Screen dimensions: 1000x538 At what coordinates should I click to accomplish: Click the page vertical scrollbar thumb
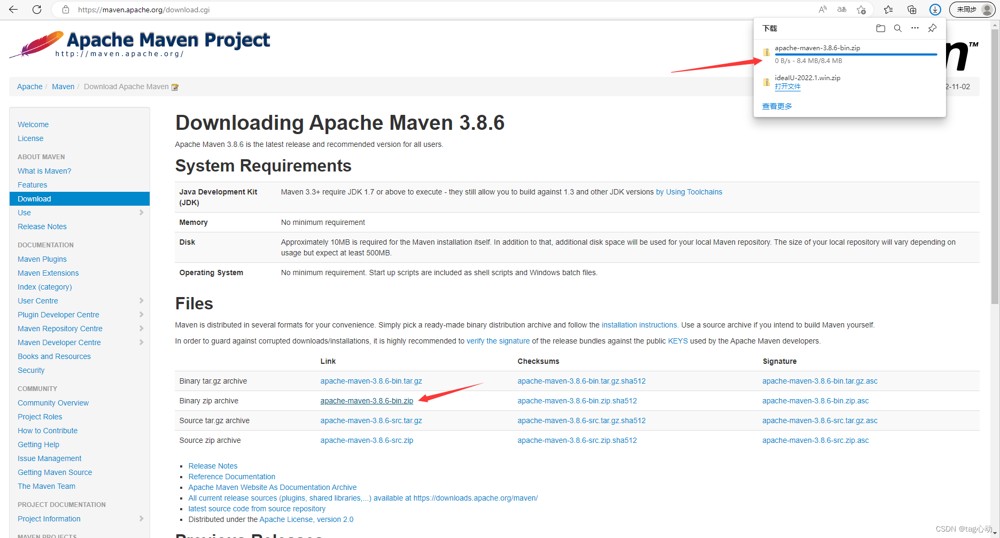pos(995,166)
